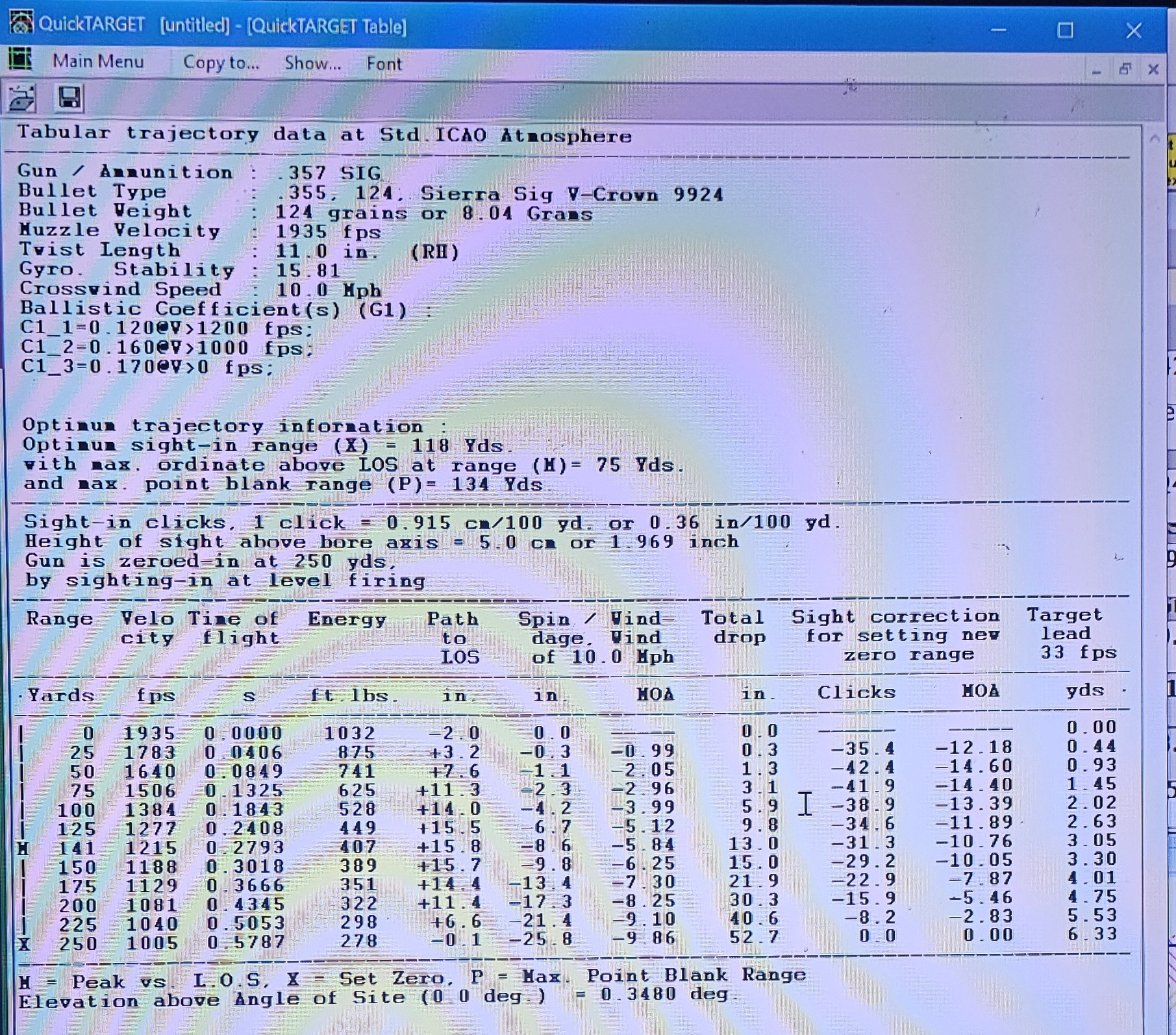Click 'Sierra Sig V-Crown 9924' bullet type
Image resolution: width=1176 pixels, height=1035 pixels.
coord(571,194)
